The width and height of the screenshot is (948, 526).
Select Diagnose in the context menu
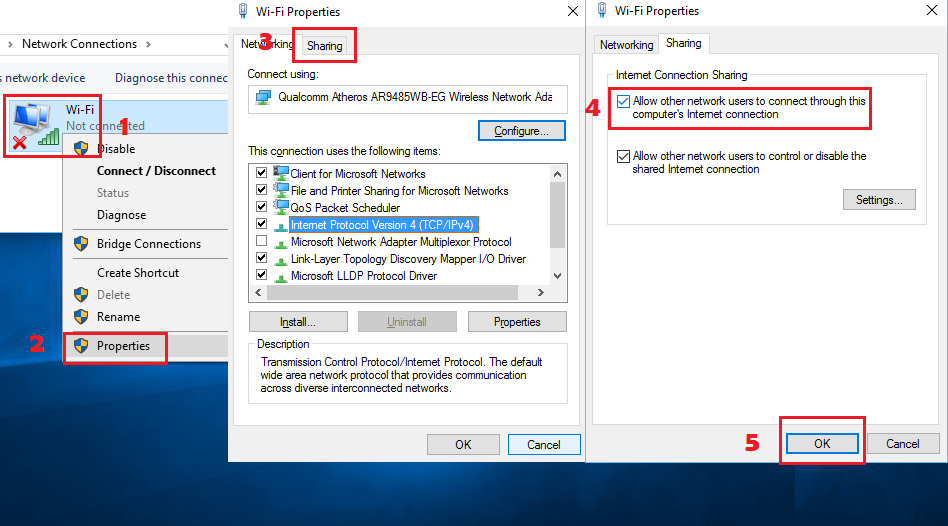point(122,215)
